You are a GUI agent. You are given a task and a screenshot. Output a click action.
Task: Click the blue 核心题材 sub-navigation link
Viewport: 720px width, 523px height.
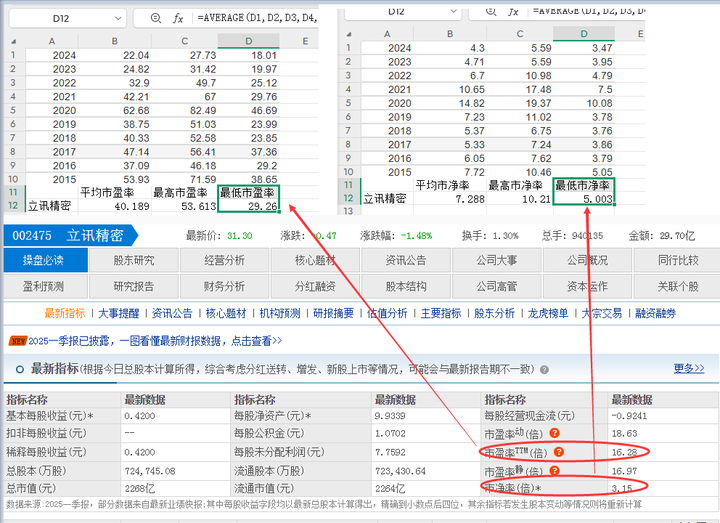[x=226, y=314]
